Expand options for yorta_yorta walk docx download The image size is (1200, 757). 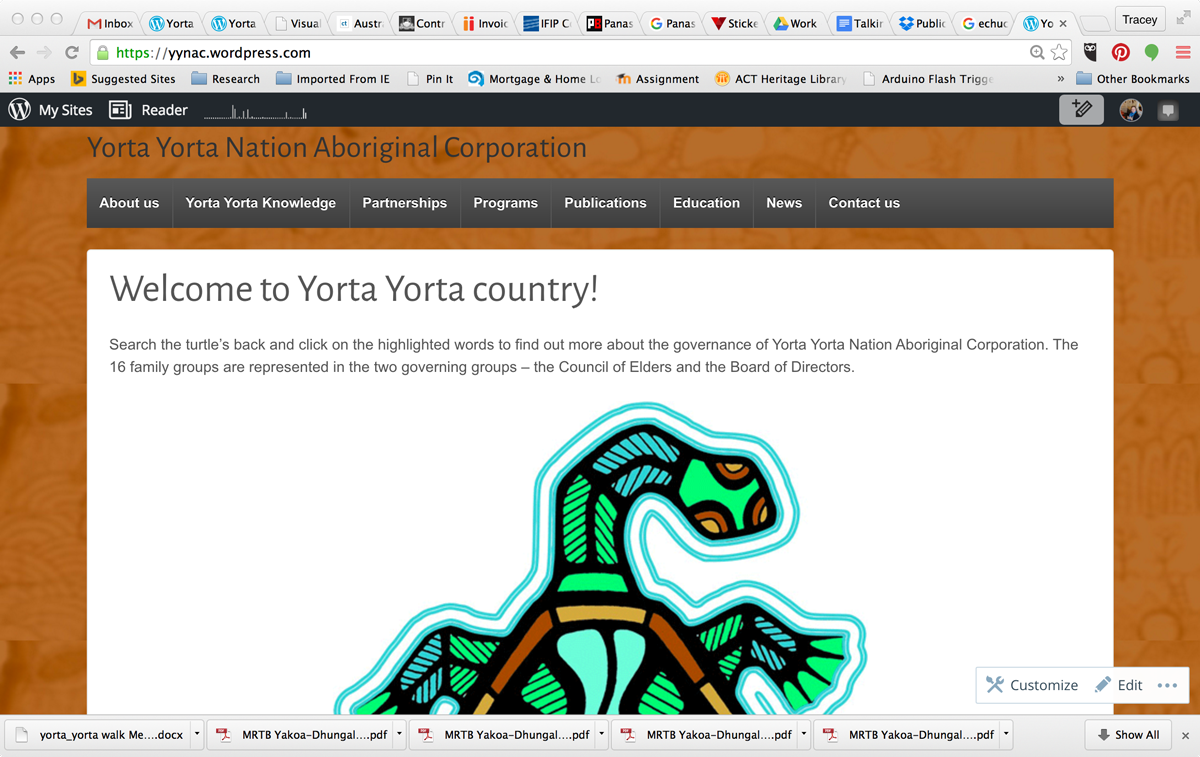pyautogui.click(x=197, y=734)
